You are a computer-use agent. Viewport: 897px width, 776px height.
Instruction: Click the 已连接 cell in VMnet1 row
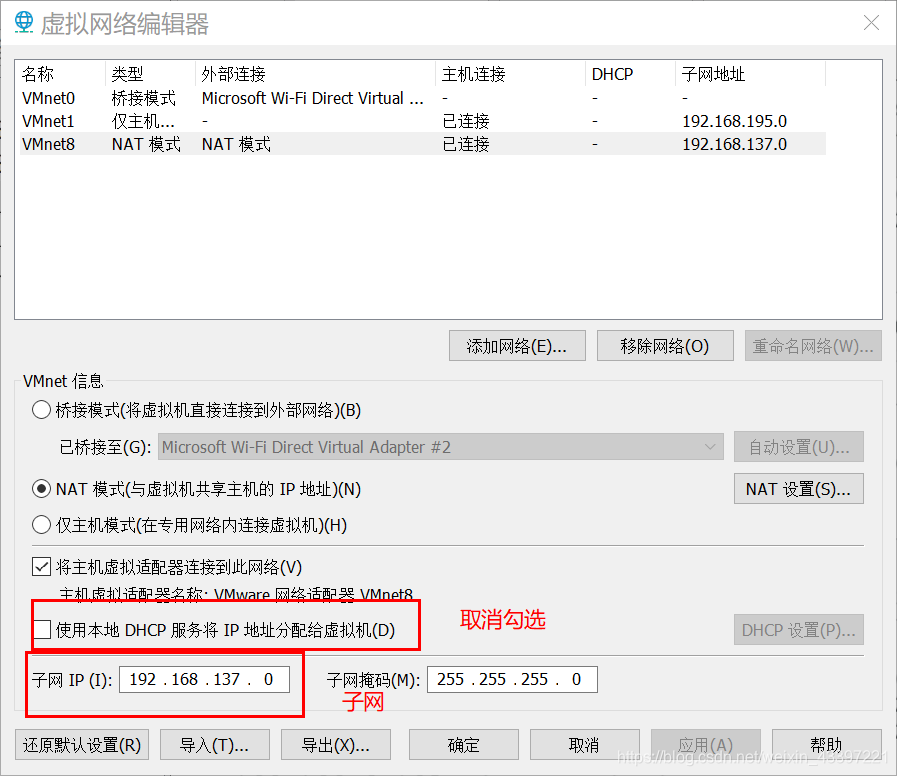466,121
